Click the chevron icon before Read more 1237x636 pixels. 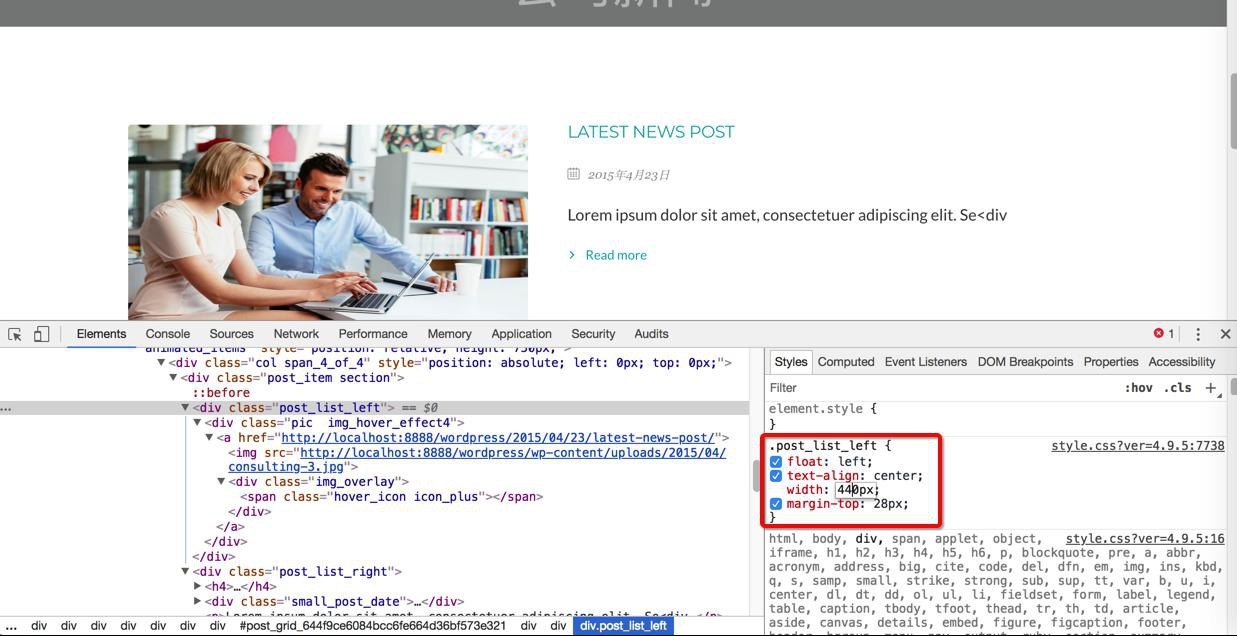[x=572, y=255]
